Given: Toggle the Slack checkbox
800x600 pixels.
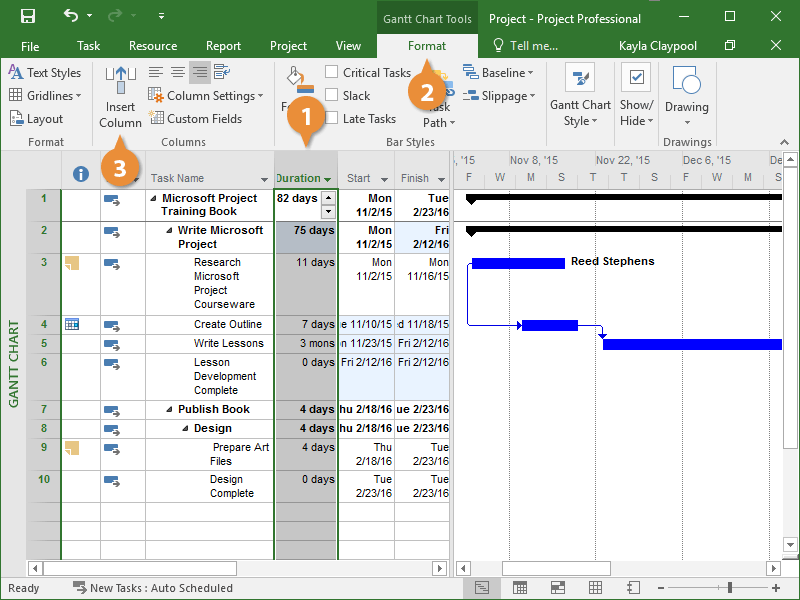Looking at the screenshot, I should coord(331,96).
